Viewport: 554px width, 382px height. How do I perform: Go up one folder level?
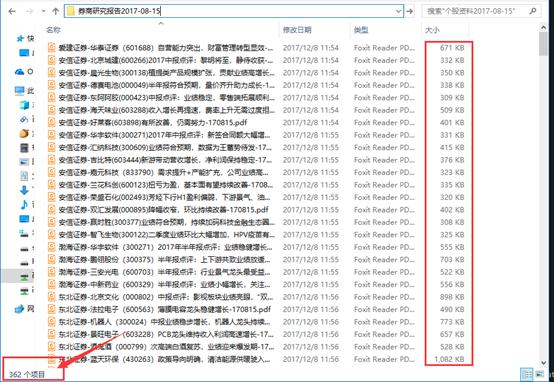tap(55, 11)
